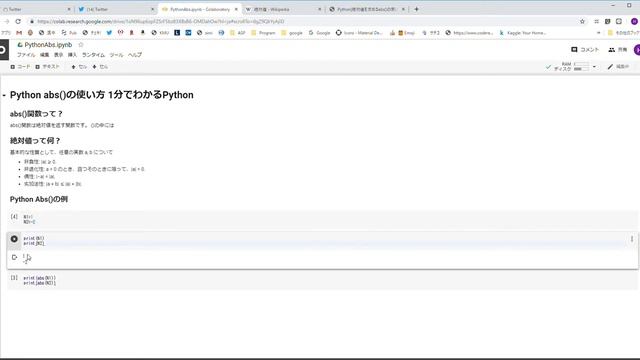Open the ツール menu
The height and width of the screenshot is (360, 640).
click(116, 55)
